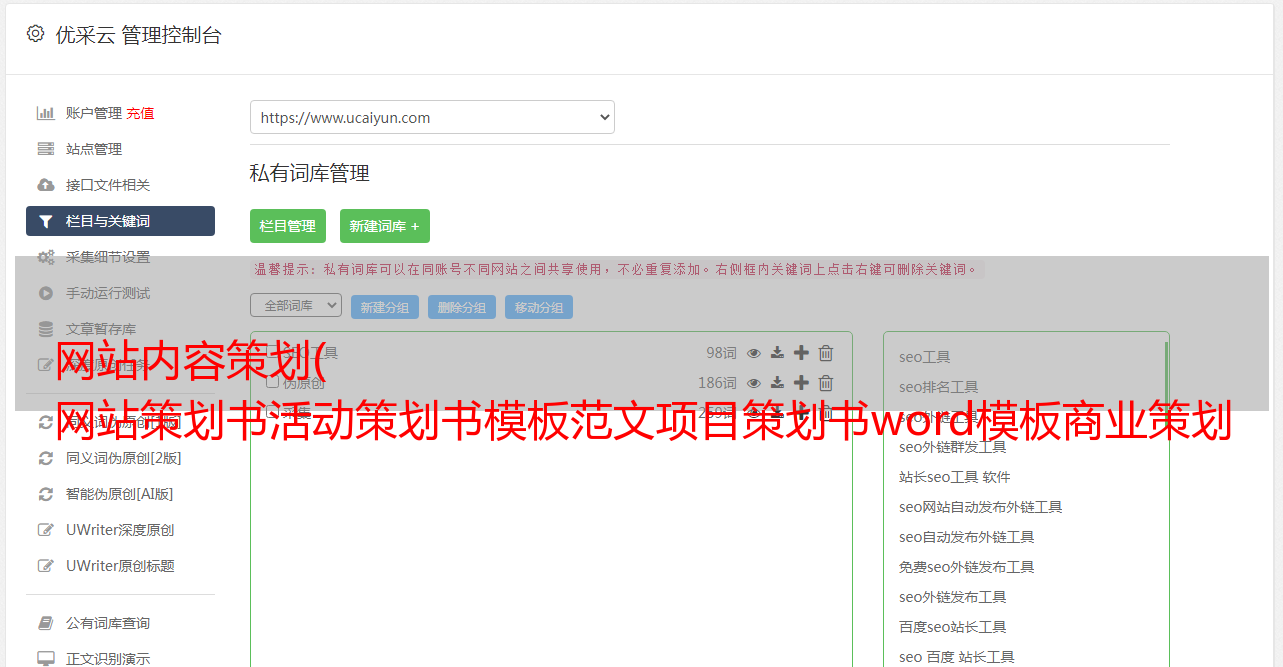Click the plus icon on the 186词 row
This screenshot has height=667, width=1283.
801,383
